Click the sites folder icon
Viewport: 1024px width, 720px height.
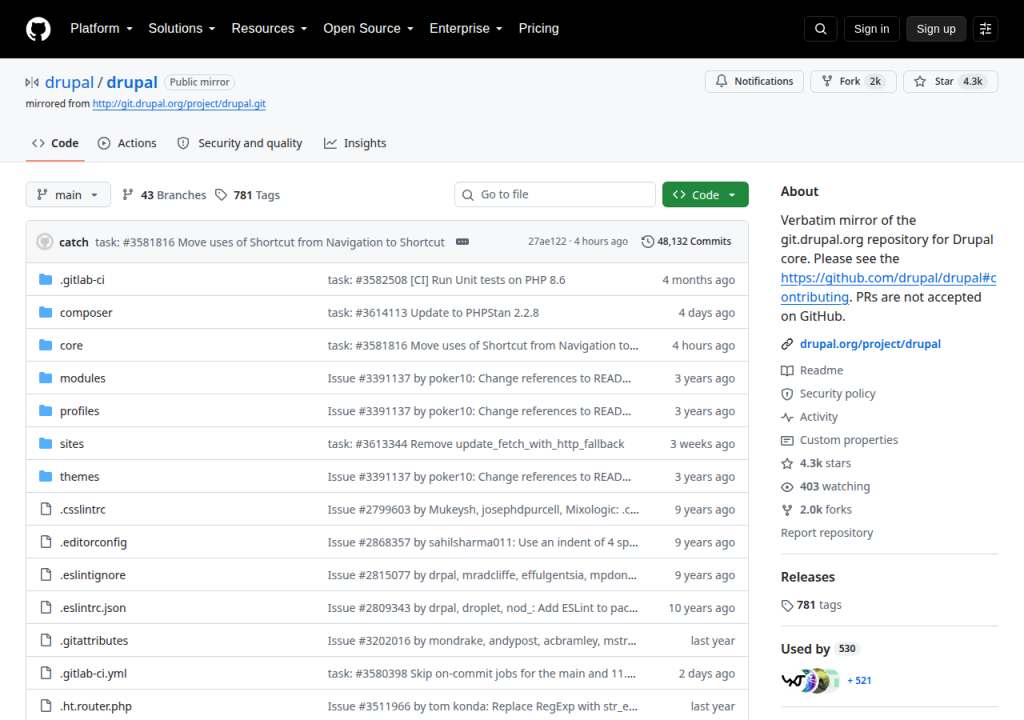pyautogui.click(x=45, y=444)
